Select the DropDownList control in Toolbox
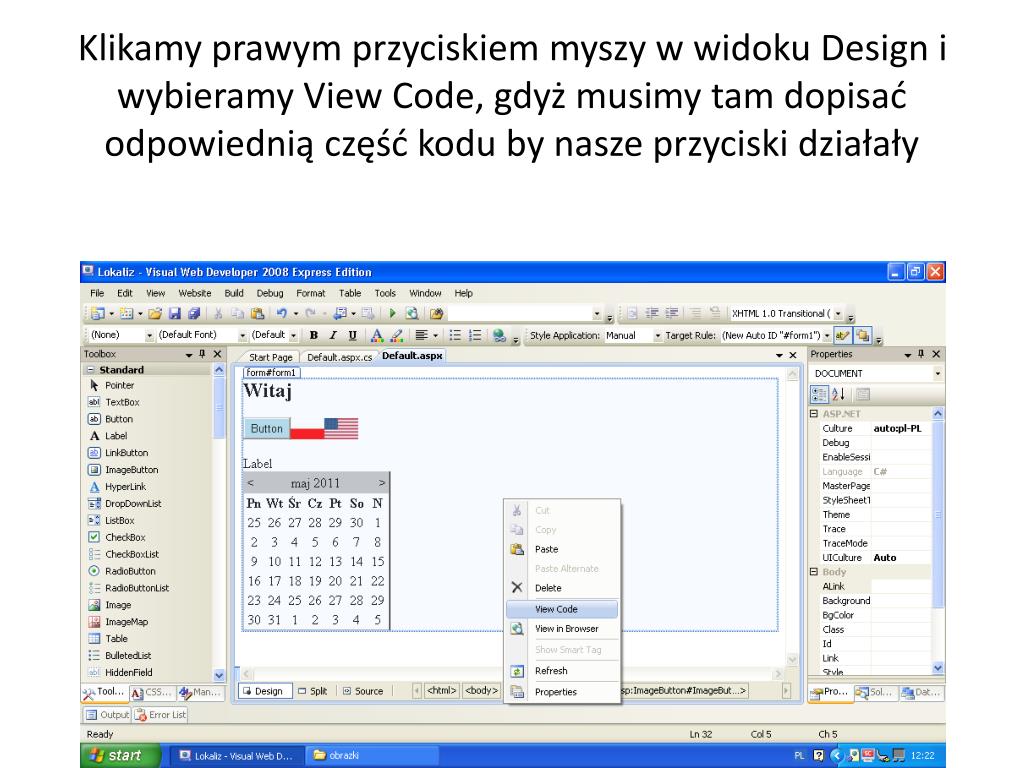 [x=133, y=504]
